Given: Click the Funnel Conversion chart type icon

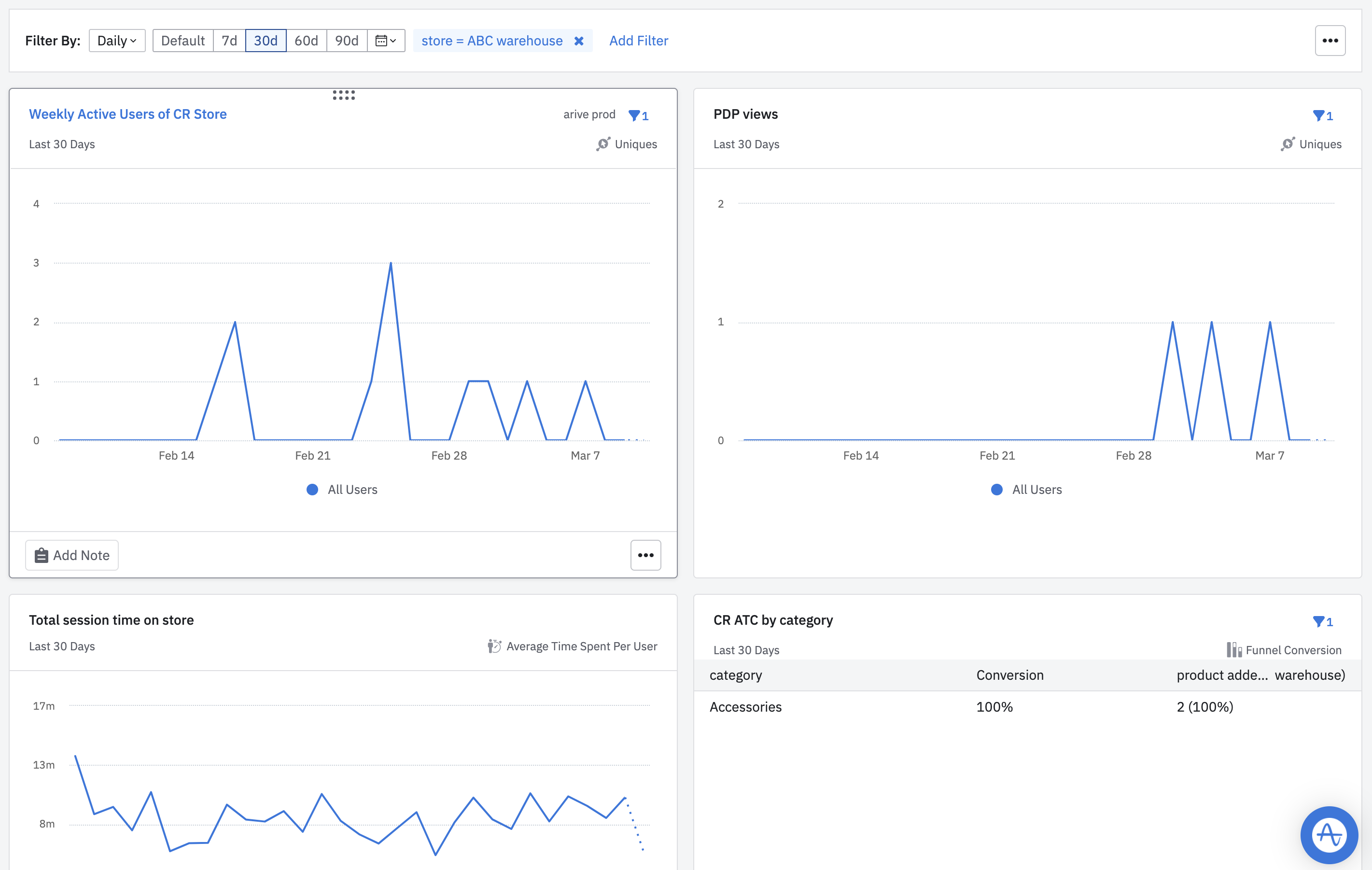Looking at the screenshot, I should pyautogui.click(x=1233, y=650).
